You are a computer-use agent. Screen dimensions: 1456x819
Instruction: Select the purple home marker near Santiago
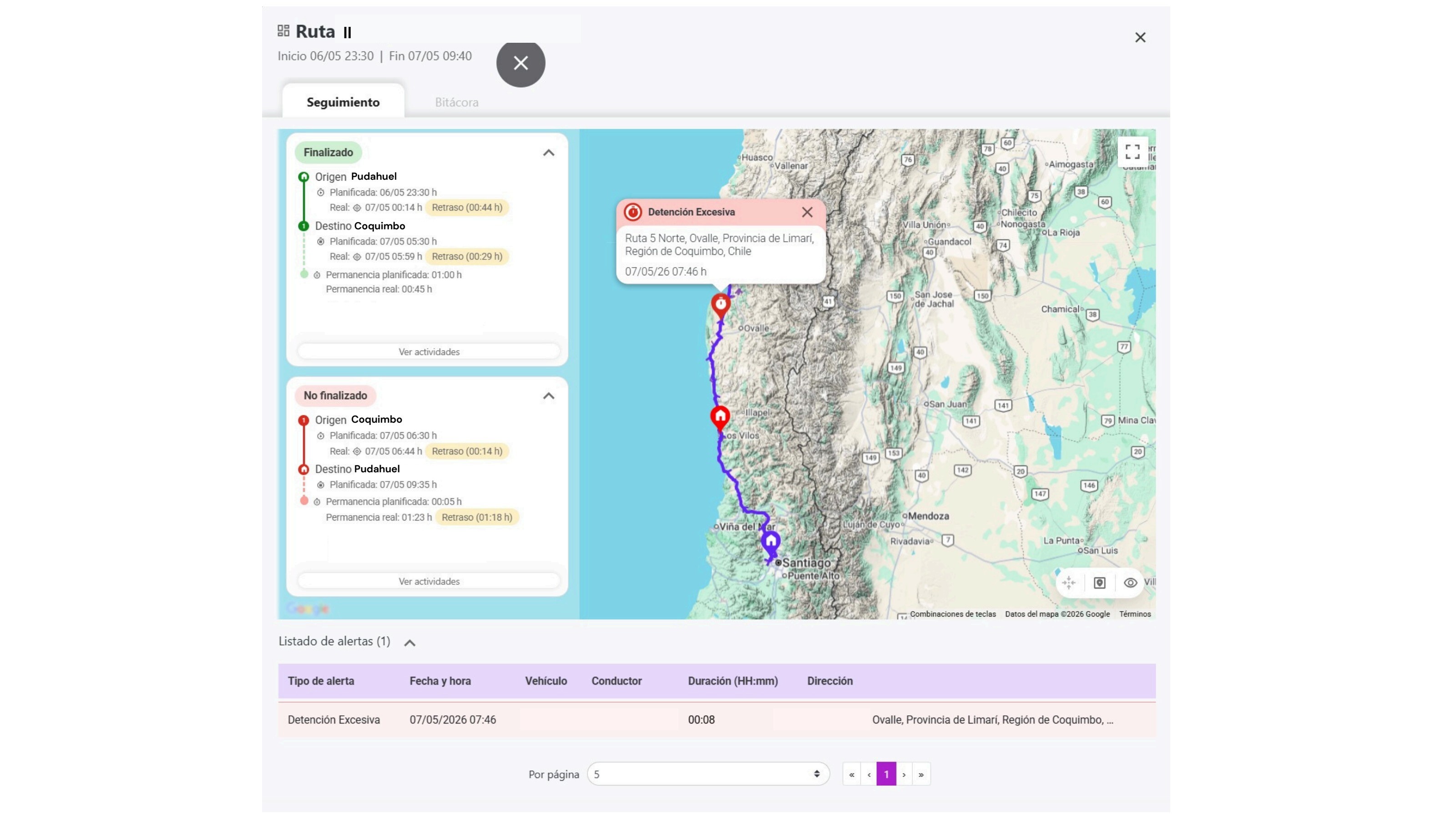pyautogui.click(x=771, y=543)
